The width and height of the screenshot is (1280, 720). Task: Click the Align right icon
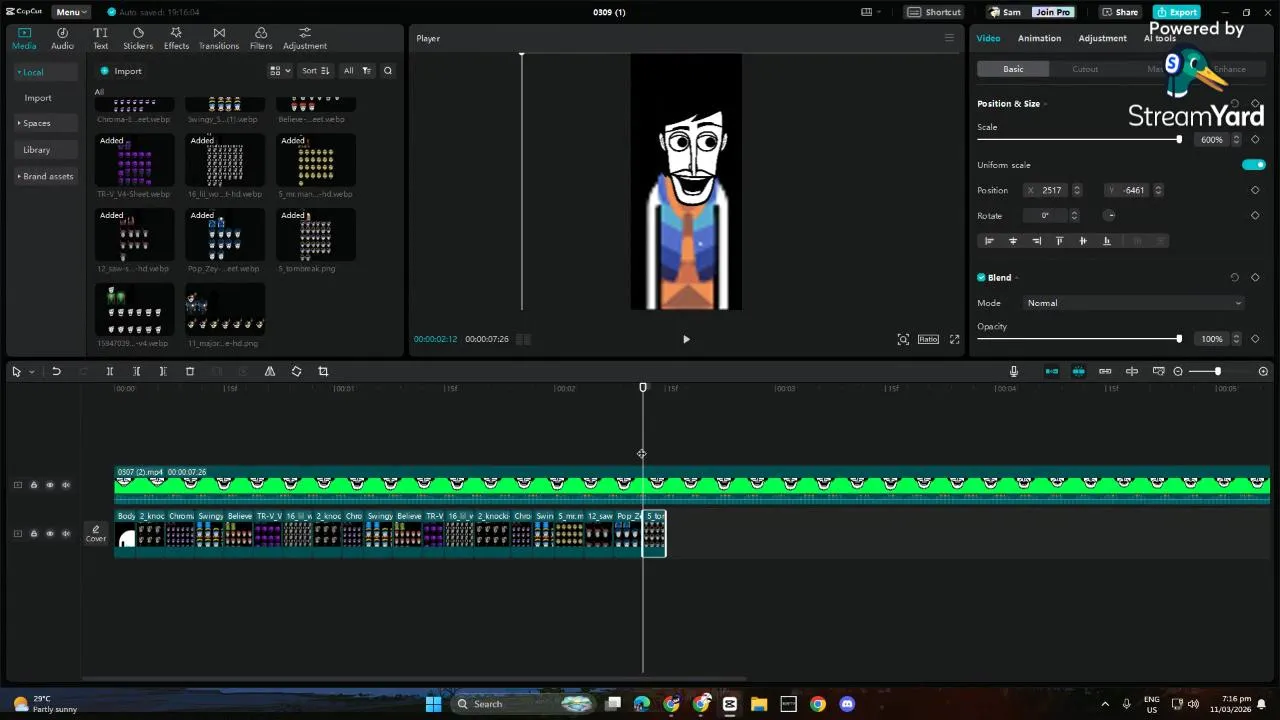1036,241
